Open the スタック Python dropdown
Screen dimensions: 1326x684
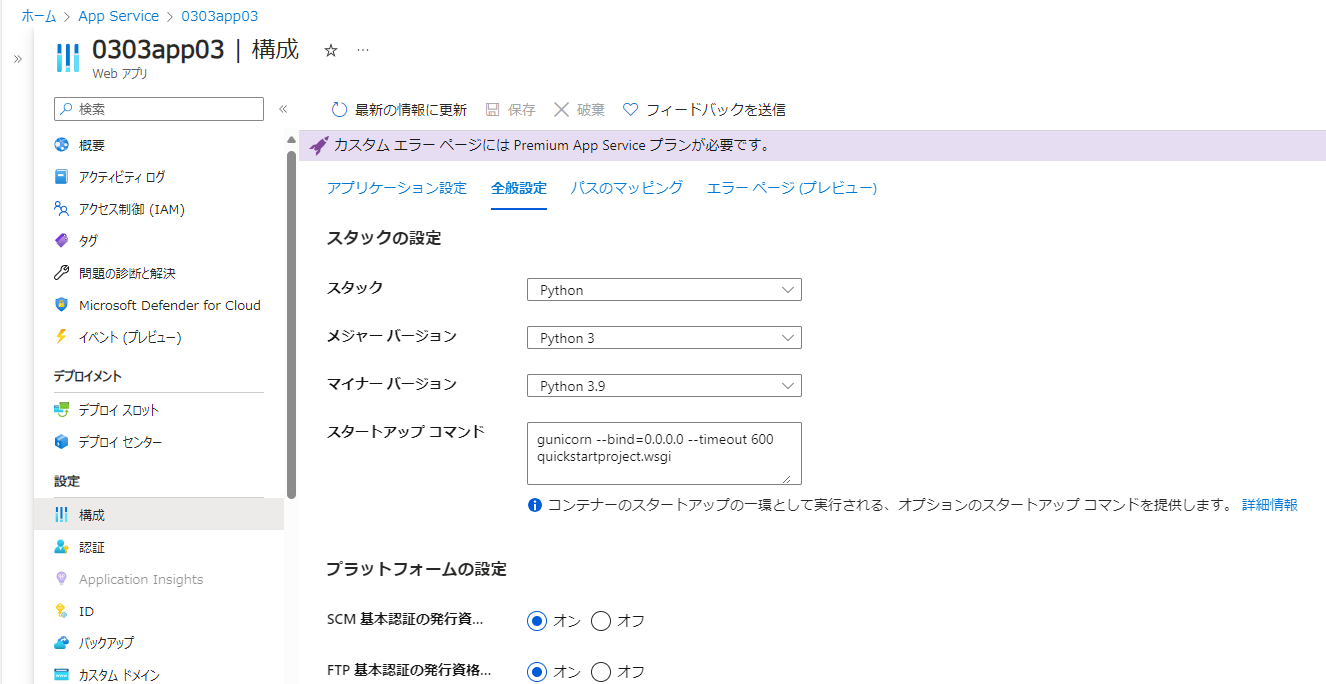[x=664, y=290]
